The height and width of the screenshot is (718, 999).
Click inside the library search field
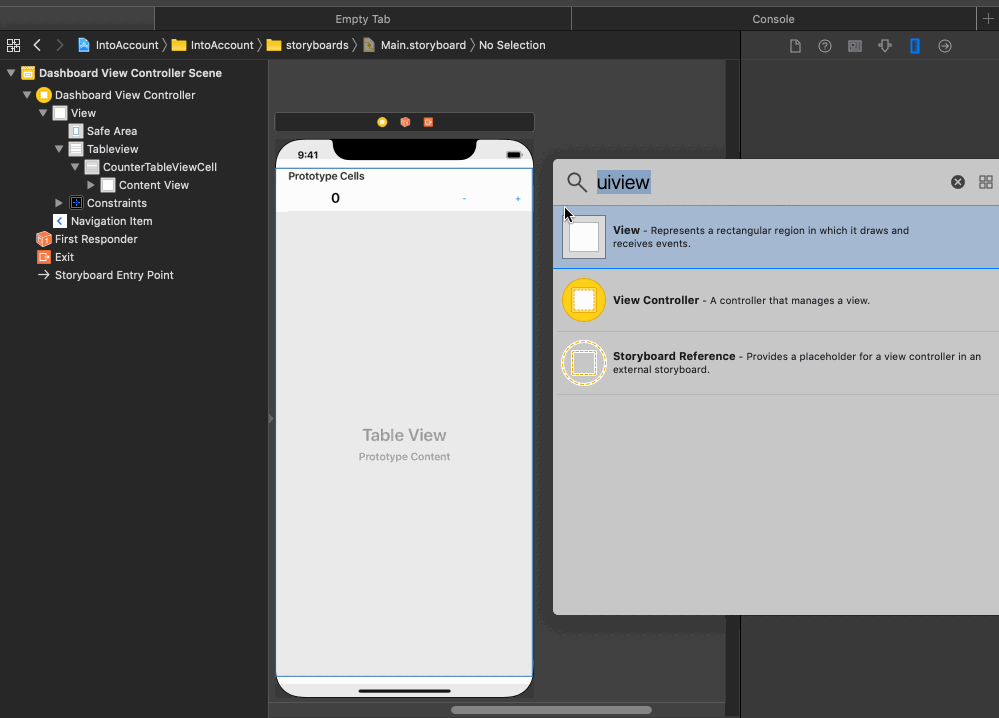tap(700, 182)
